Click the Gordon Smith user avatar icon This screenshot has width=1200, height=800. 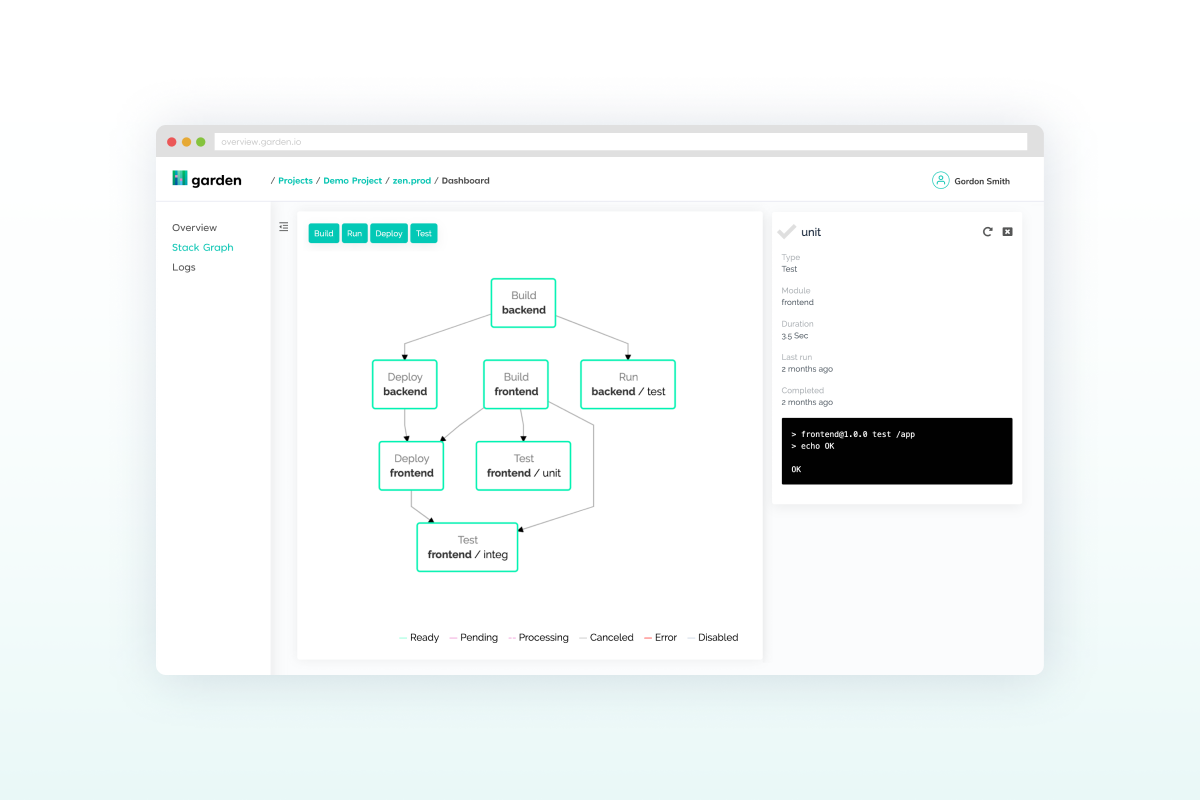pos(940,180)
